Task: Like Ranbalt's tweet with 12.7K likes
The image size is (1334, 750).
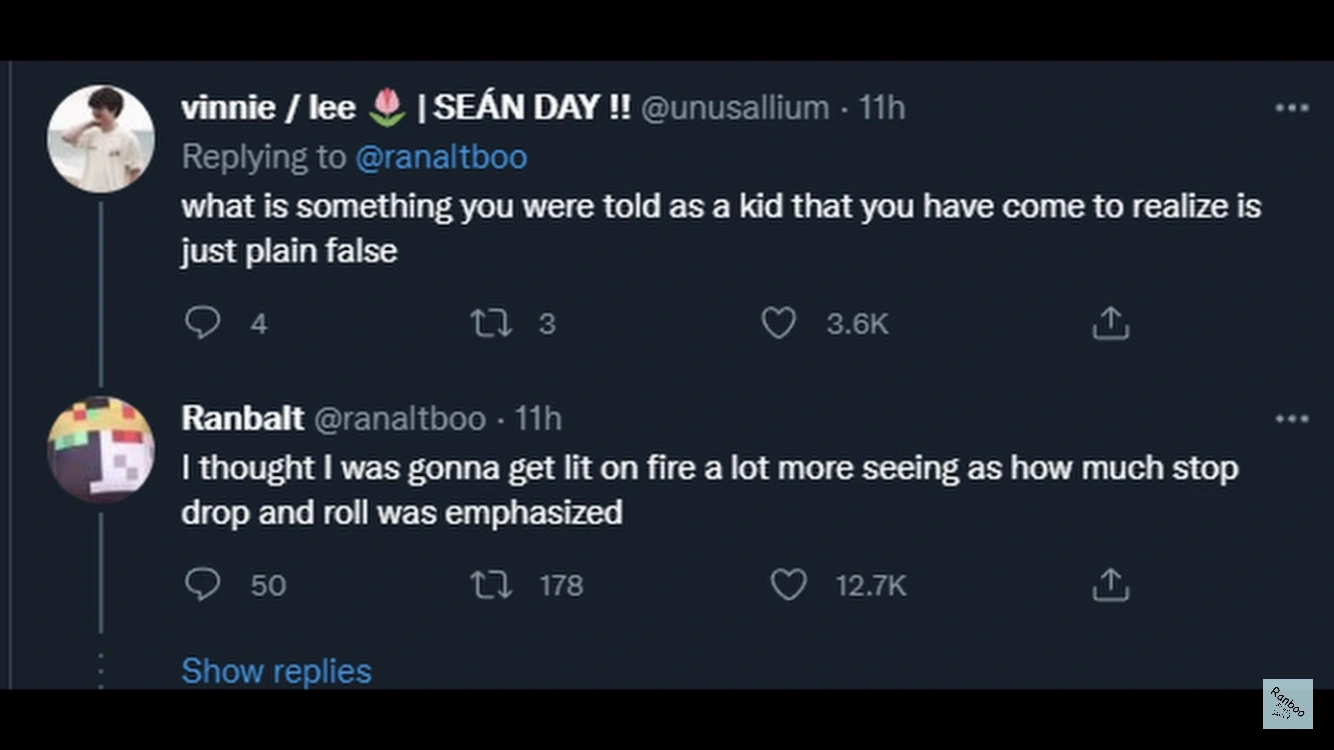Action: coord(788,585)
